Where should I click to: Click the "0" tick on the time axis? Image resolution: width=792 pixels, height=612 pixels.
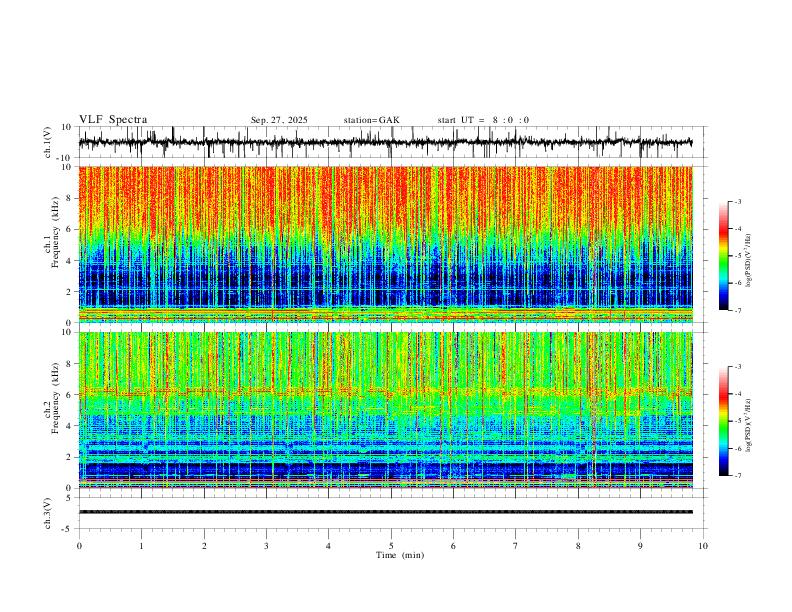79,546
